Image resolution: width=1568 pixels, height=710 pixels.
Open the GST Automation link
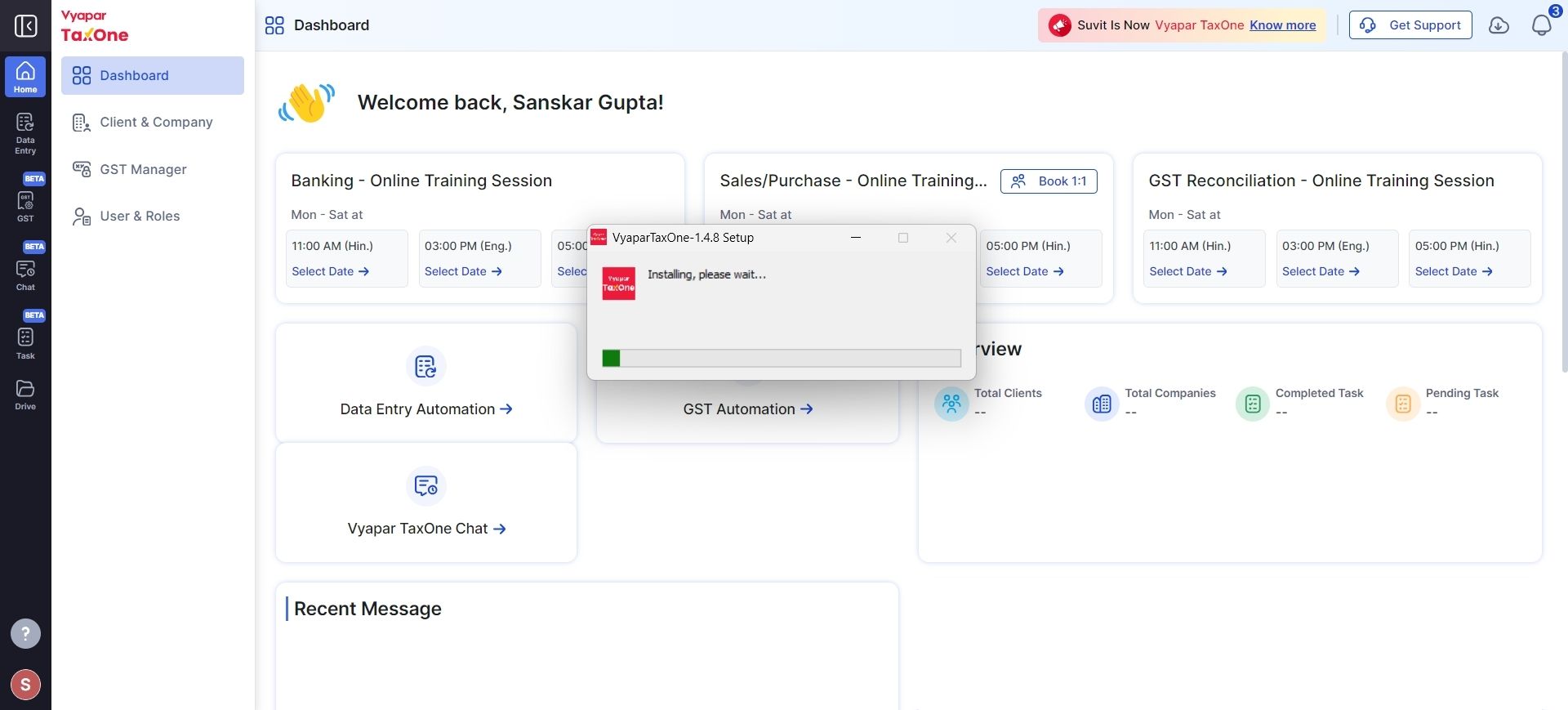point(748,409)
